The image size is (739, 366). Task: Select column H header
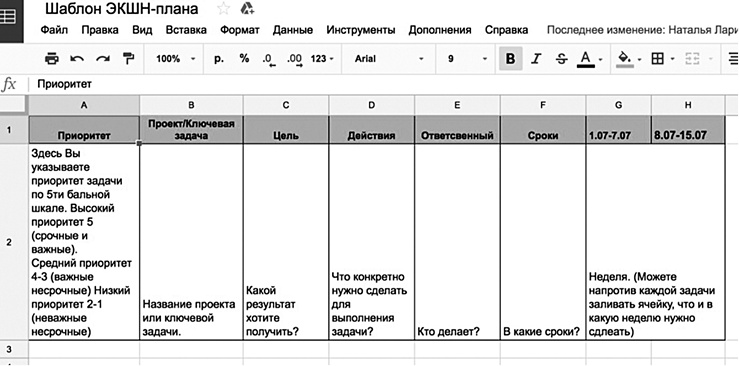click(689, 106)
